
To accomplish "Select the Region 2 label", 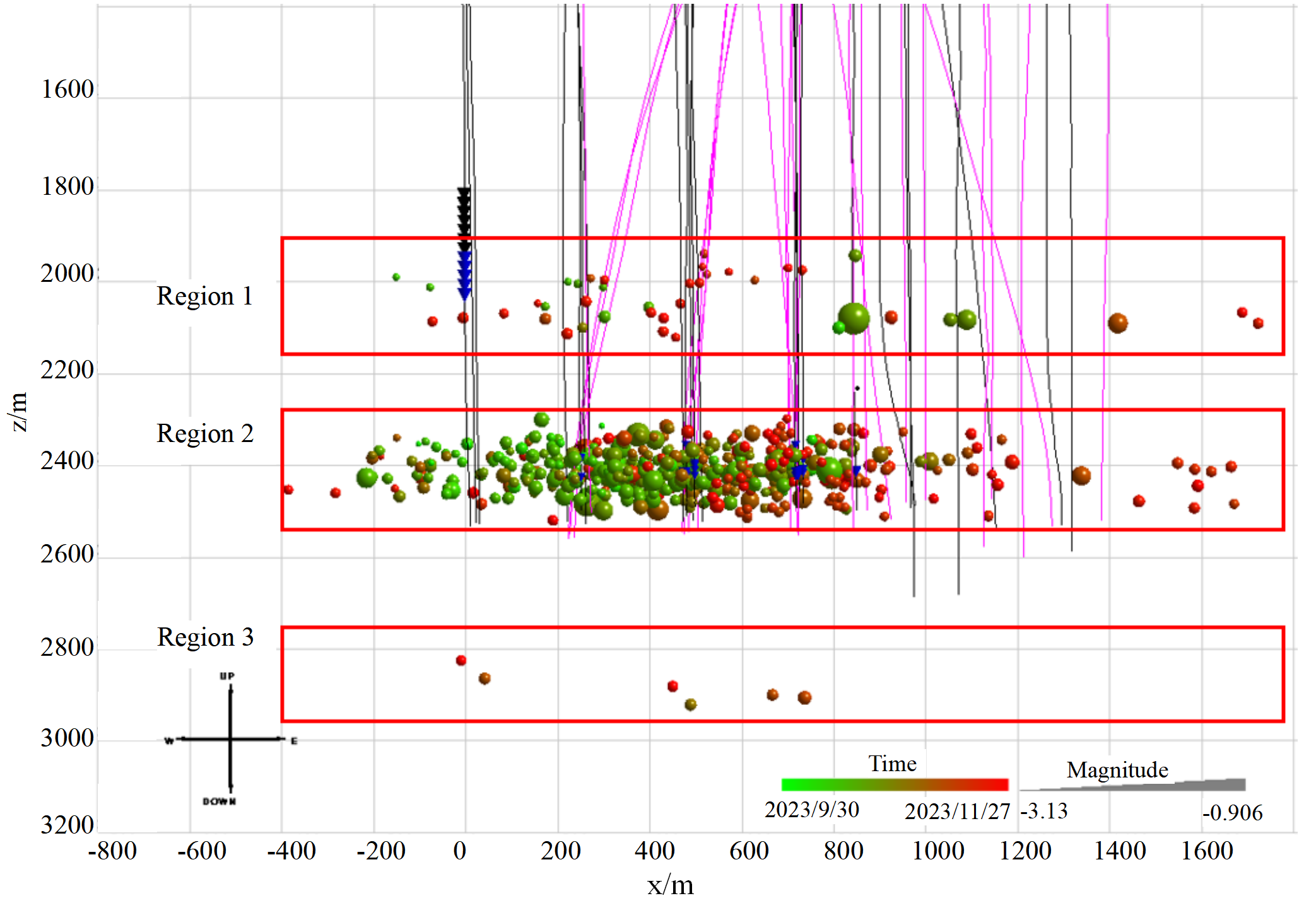I will (204, 434).
